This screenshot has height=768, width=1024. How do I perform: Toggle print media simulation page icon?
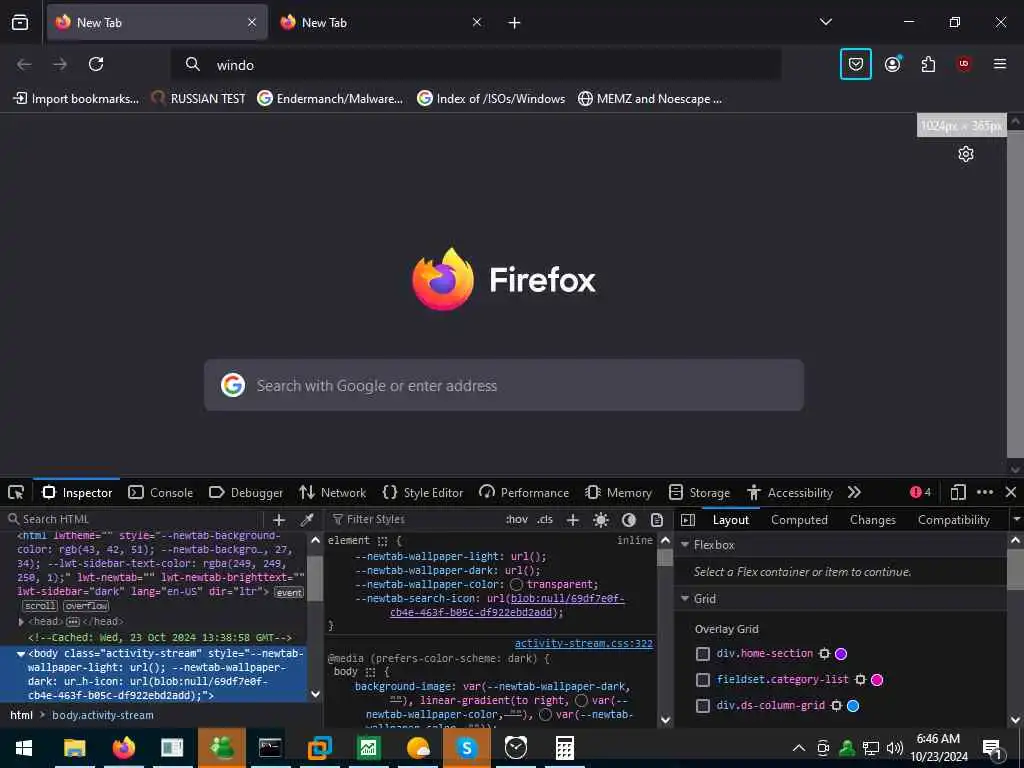657,520
